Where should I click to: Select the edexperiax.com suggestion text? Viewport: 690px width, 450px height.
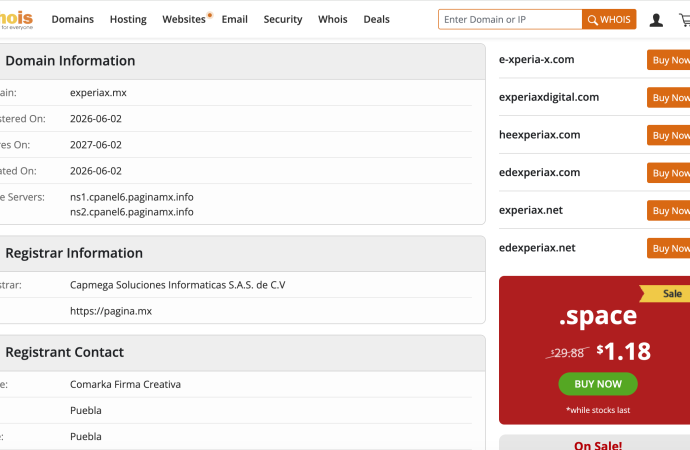540,172
